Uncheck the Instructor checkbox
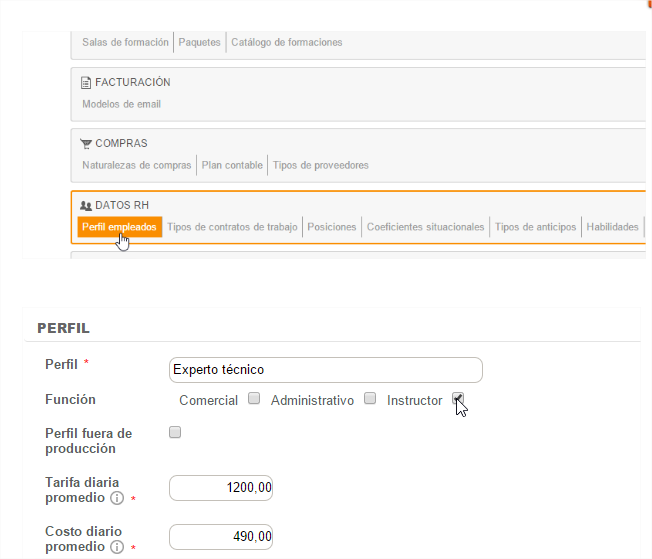The height and width of the screenshot is (559, 652). (458, 399)
